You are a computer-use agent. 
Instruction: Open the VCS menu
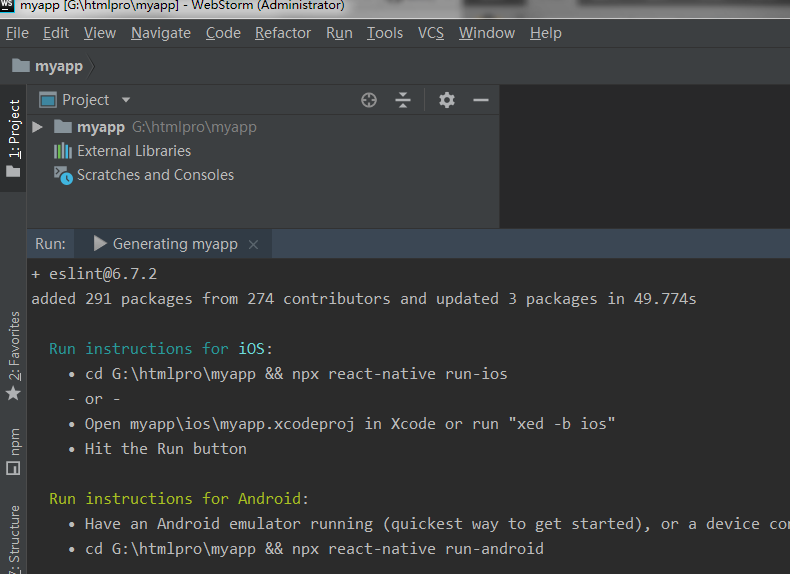tap(431, 33)
